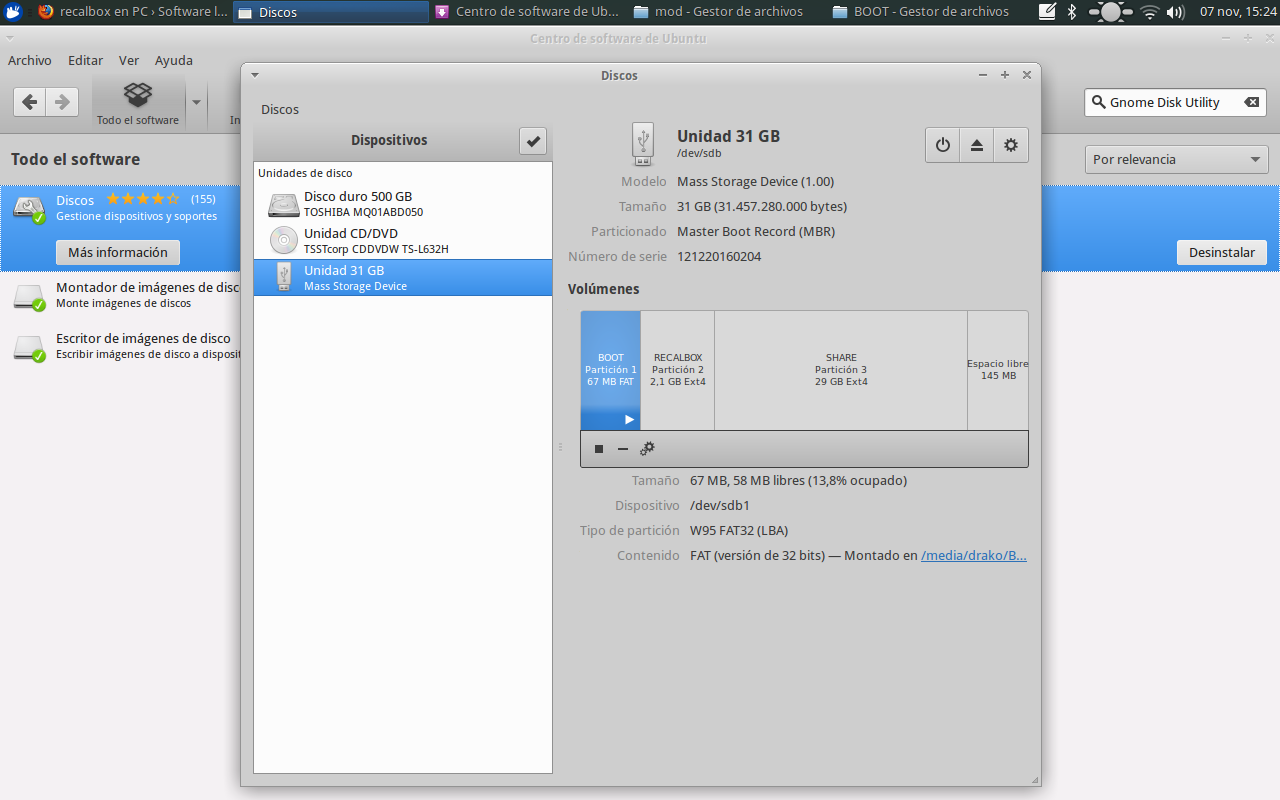This screenshot has height=800, width=1280.
Task: Click the Discos app icon in Software Center
Action: pyautogui.click(x=29, y=208)
